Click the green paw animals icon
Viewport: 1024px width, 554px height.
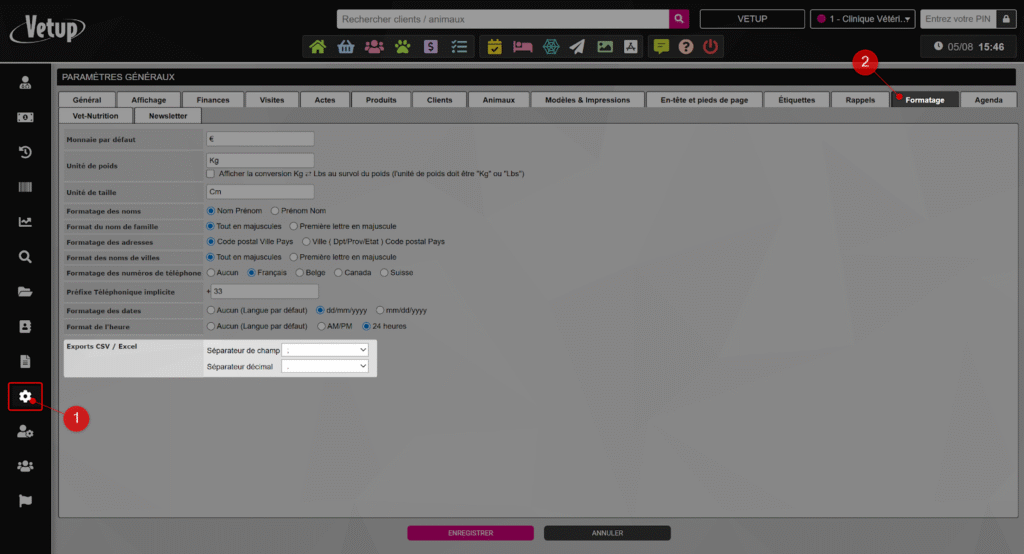pyautogui.click(x=402, y=47)
